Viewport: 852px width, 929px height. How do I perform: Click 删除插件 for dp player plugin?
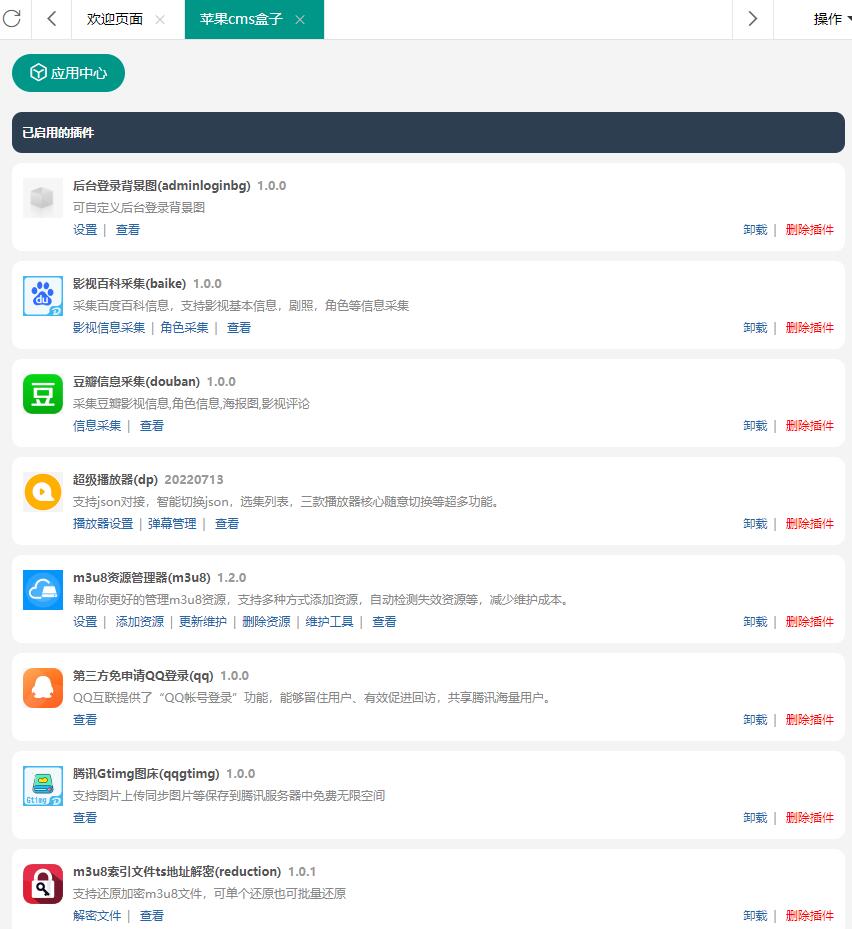[x=809, y=524]
